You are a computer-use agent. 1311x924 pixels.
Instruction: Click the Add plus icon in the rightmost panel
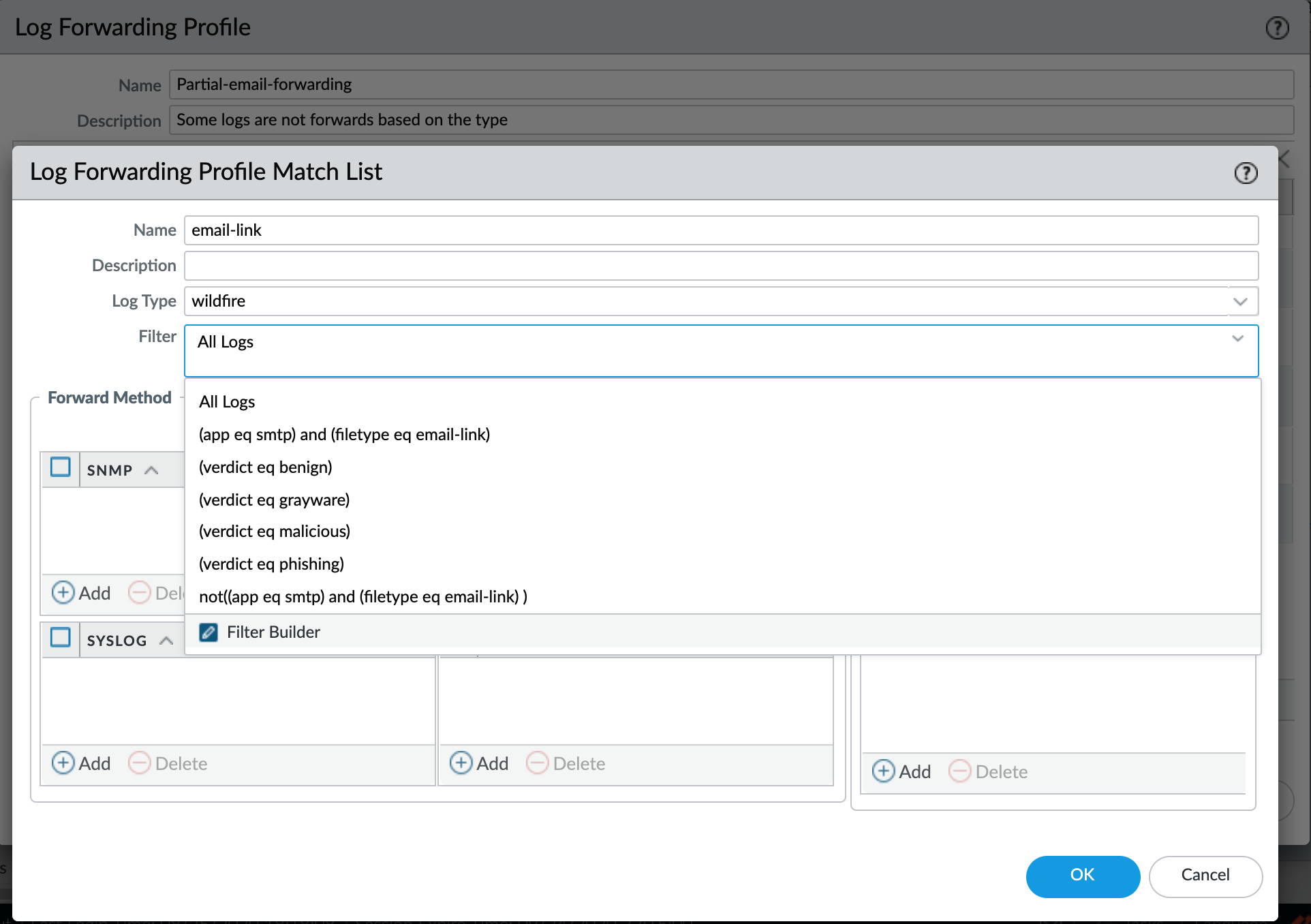point(884,771)
